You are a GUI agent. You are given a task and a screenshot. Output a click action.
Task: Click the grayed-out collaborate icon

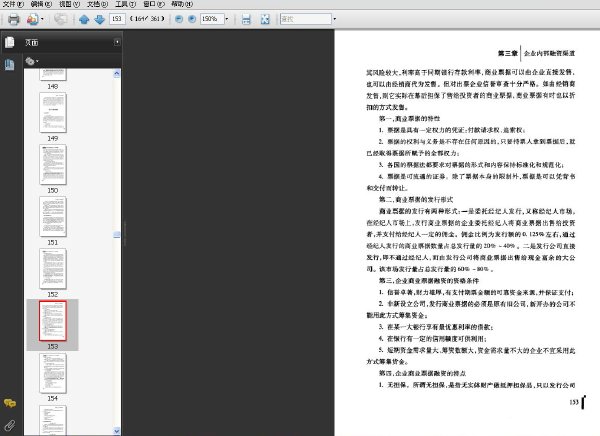pyautogui.click(x=60, y=19)
